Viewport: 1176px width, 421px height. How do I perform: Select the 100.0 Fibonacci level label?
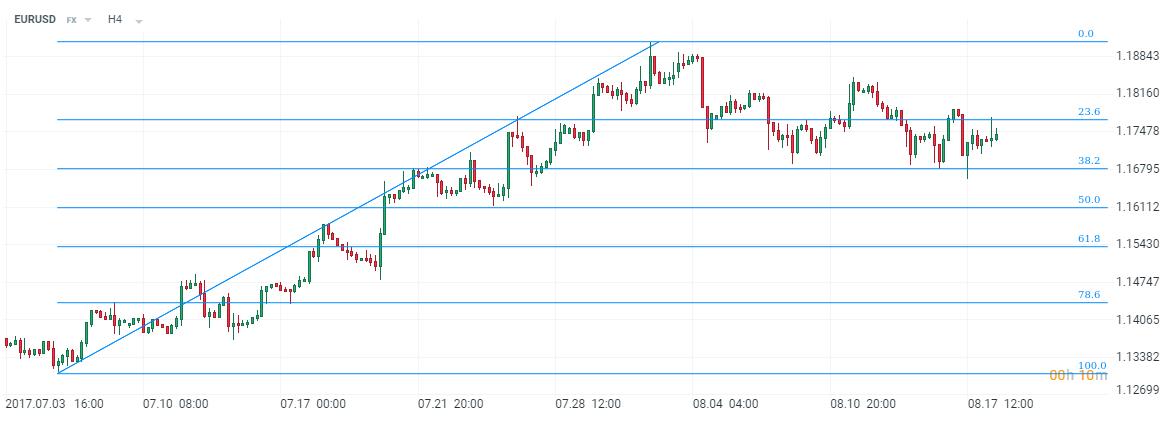[1091, 366]
